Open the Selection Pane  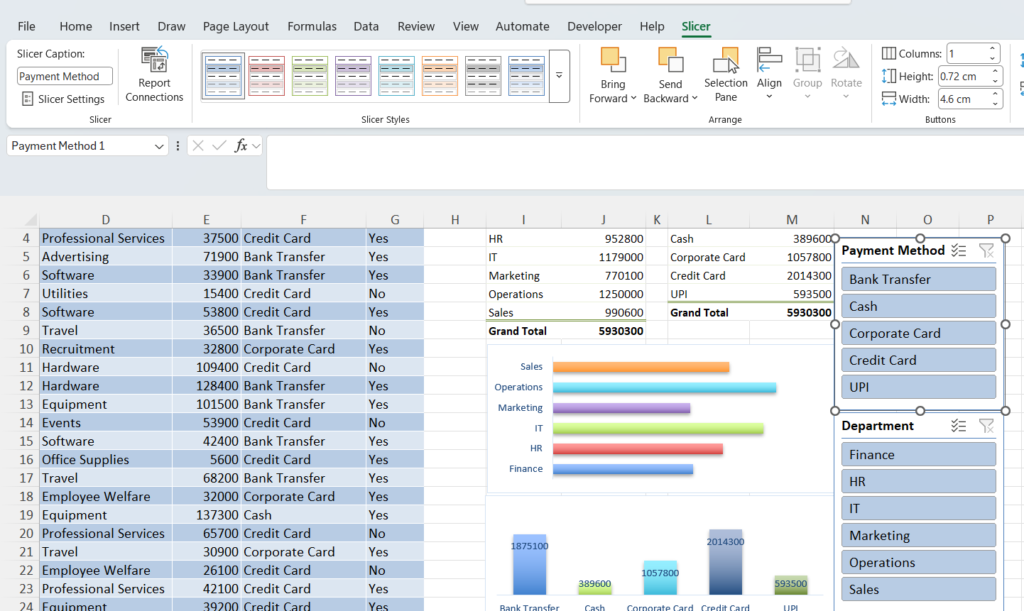726,74
